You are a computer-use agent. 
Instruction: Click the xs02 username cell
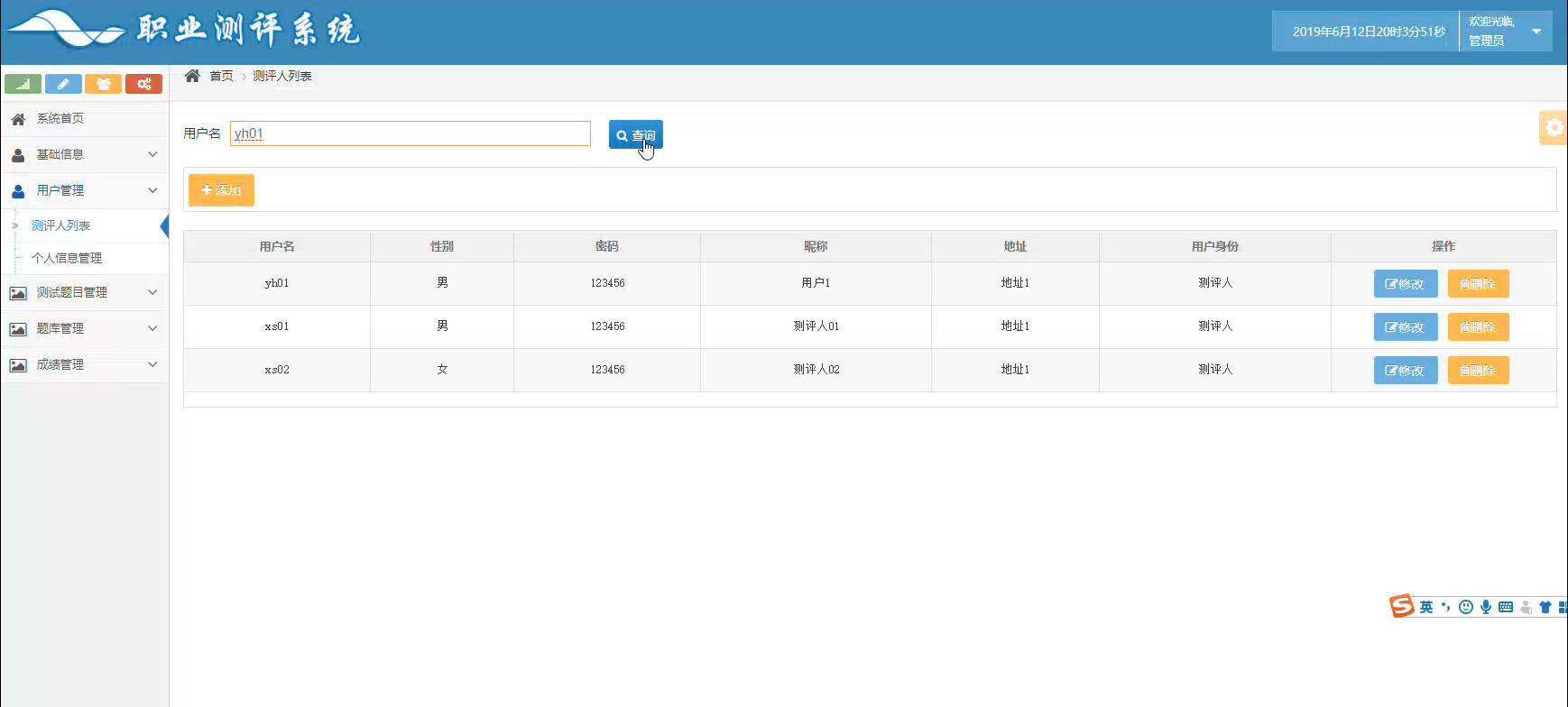(277, 370)
